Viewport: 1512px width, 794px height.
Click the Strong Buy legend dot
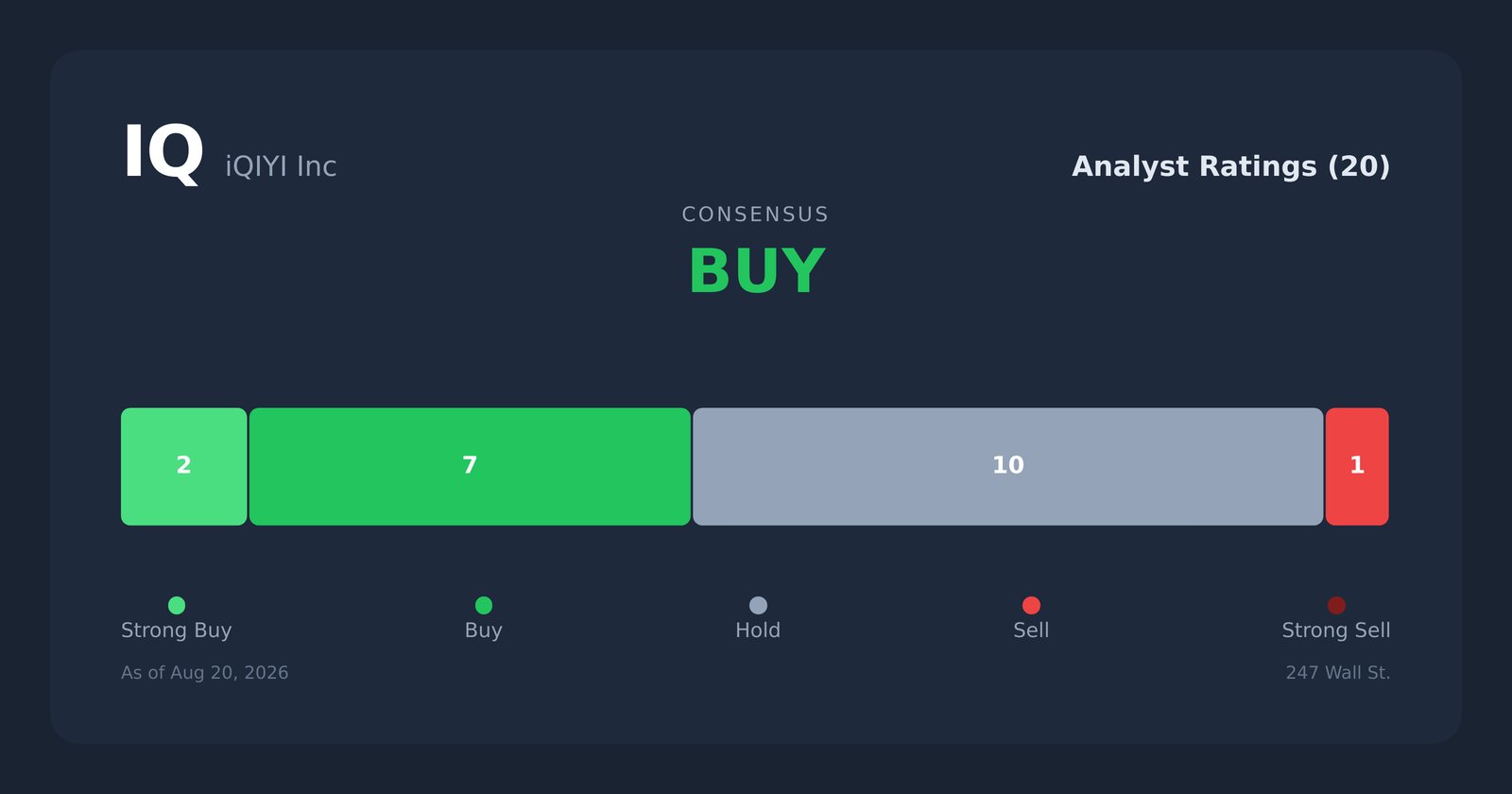pyautogui.click(x=177, y=605)
